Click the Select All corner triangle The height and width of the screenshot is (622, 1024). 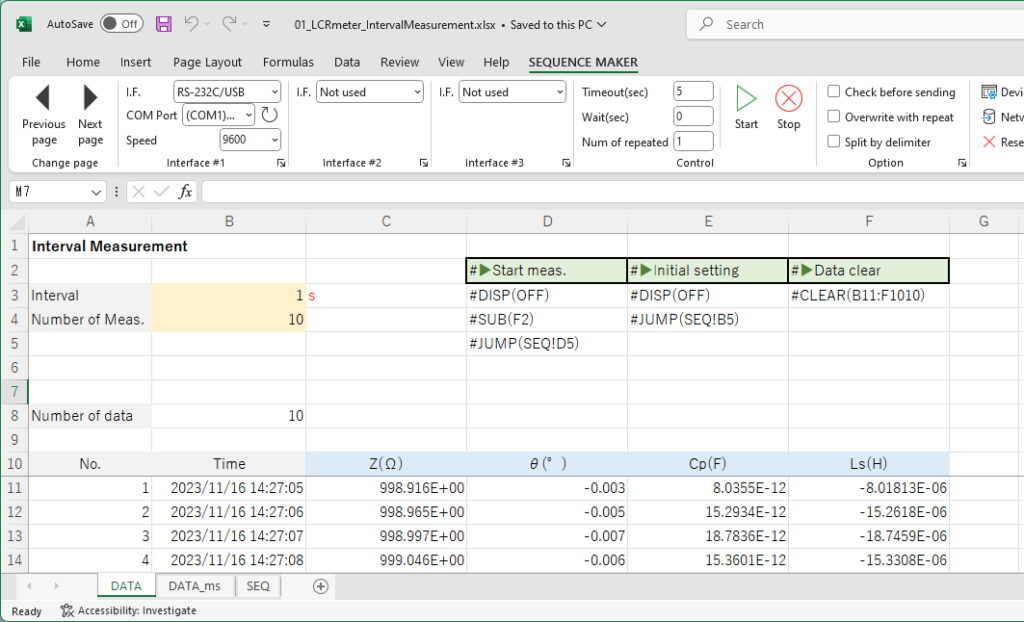(18, 222)
